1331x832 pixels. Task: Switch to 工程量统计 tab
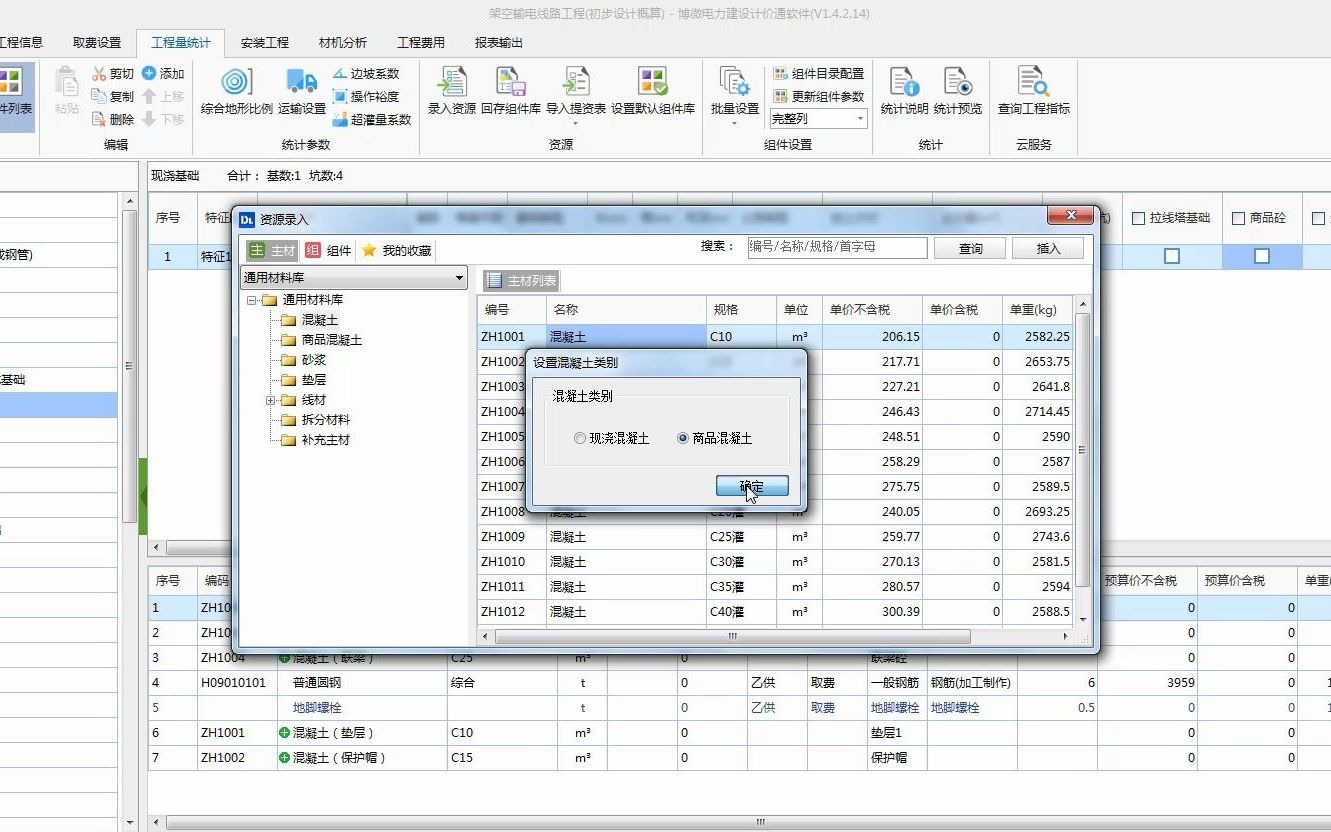coord(181,42)
